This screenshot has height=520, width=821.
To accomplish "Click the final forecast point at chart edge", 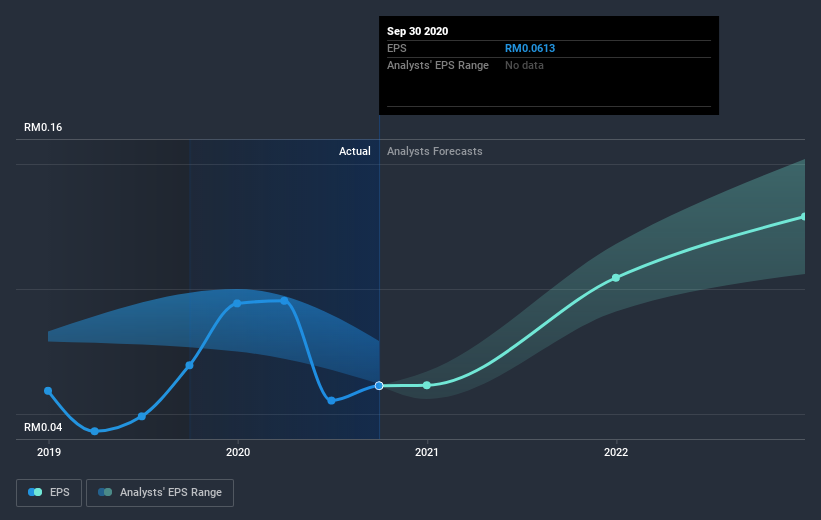I will click(x=804, y=217).
